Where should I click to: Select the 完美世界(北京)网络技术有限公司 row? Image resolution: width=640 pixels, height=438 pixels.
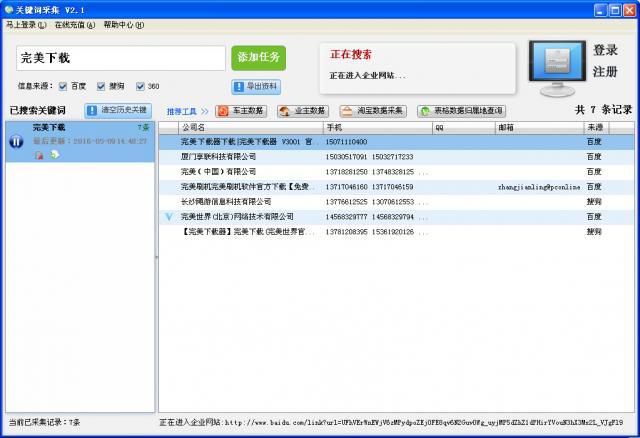tap(397, 217)
